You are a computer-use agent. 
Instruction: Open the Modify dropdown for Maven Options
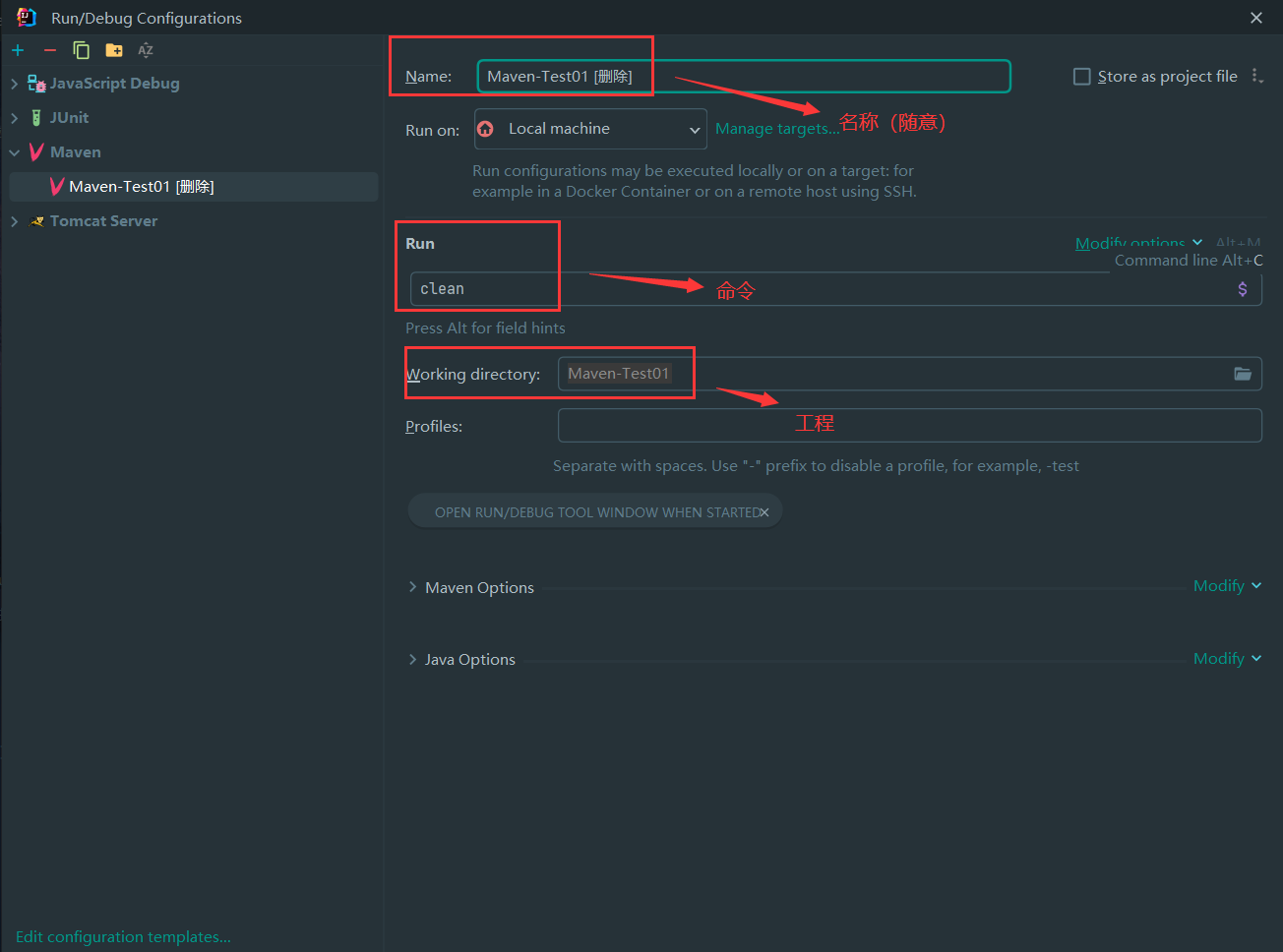1226,586
